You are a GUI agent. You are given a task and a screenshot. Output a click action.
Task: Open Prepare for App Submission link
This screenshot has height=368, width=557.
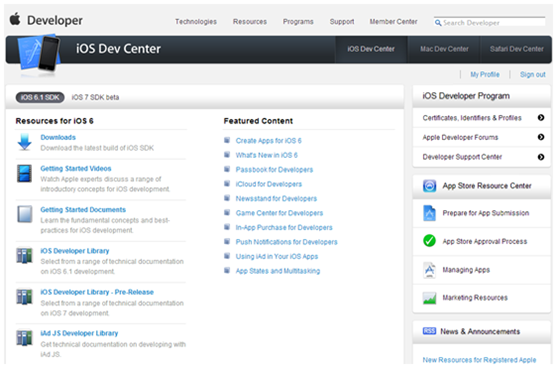coord(486,213)
